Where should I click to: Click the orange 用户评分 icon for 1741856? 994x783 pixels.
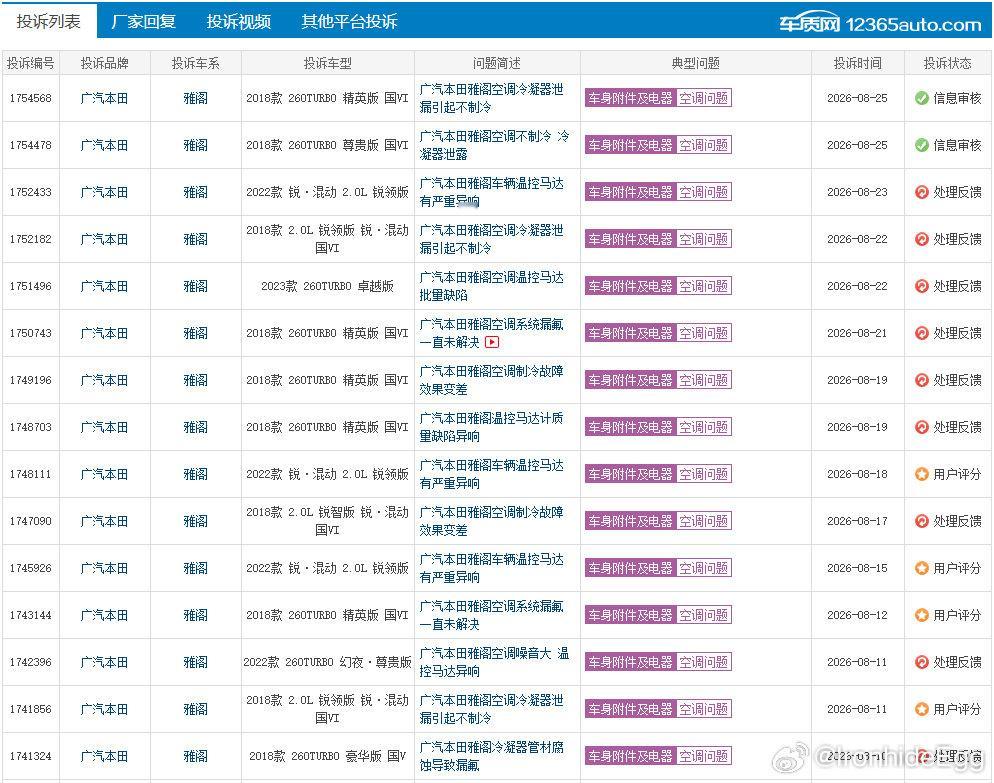tap(922, 709)
